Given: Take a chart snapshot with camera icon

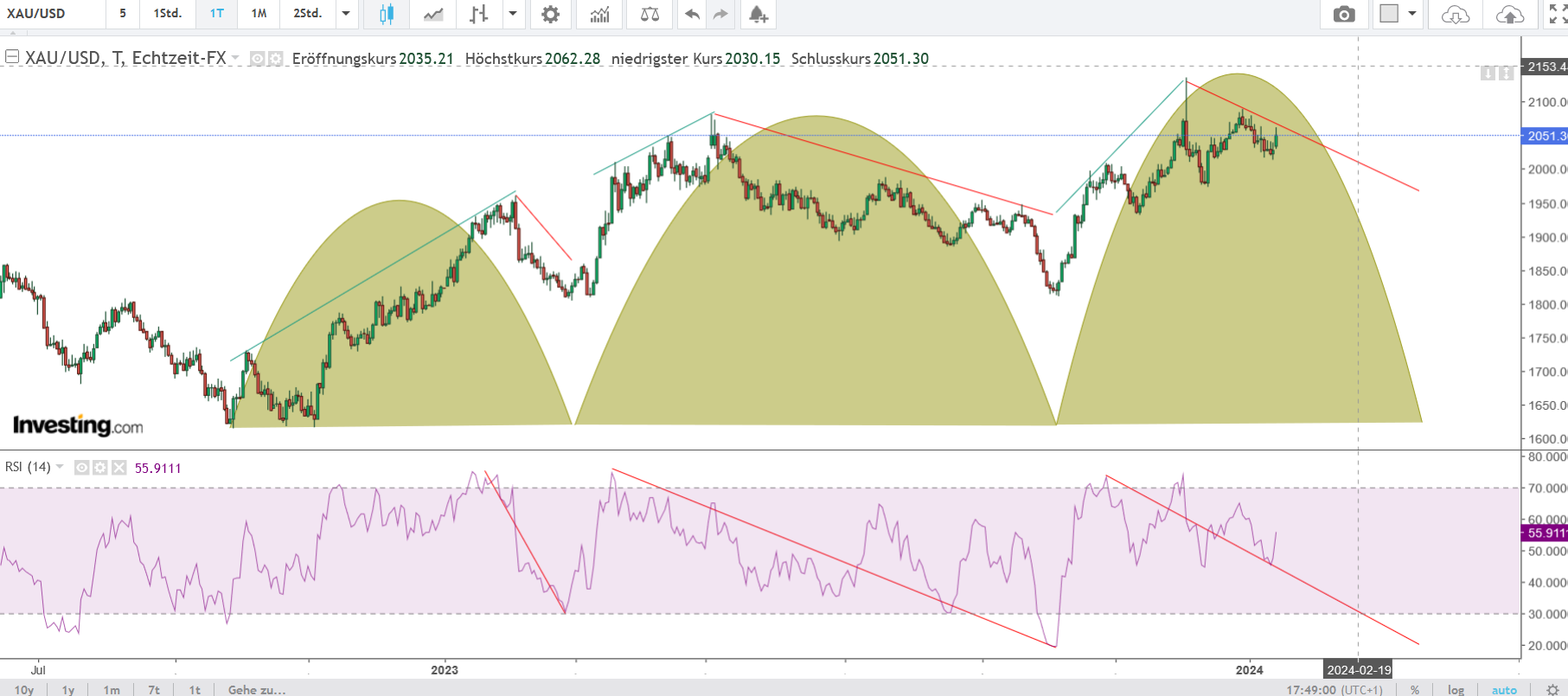Looking at the screenshot, I should click(1344, 14).
